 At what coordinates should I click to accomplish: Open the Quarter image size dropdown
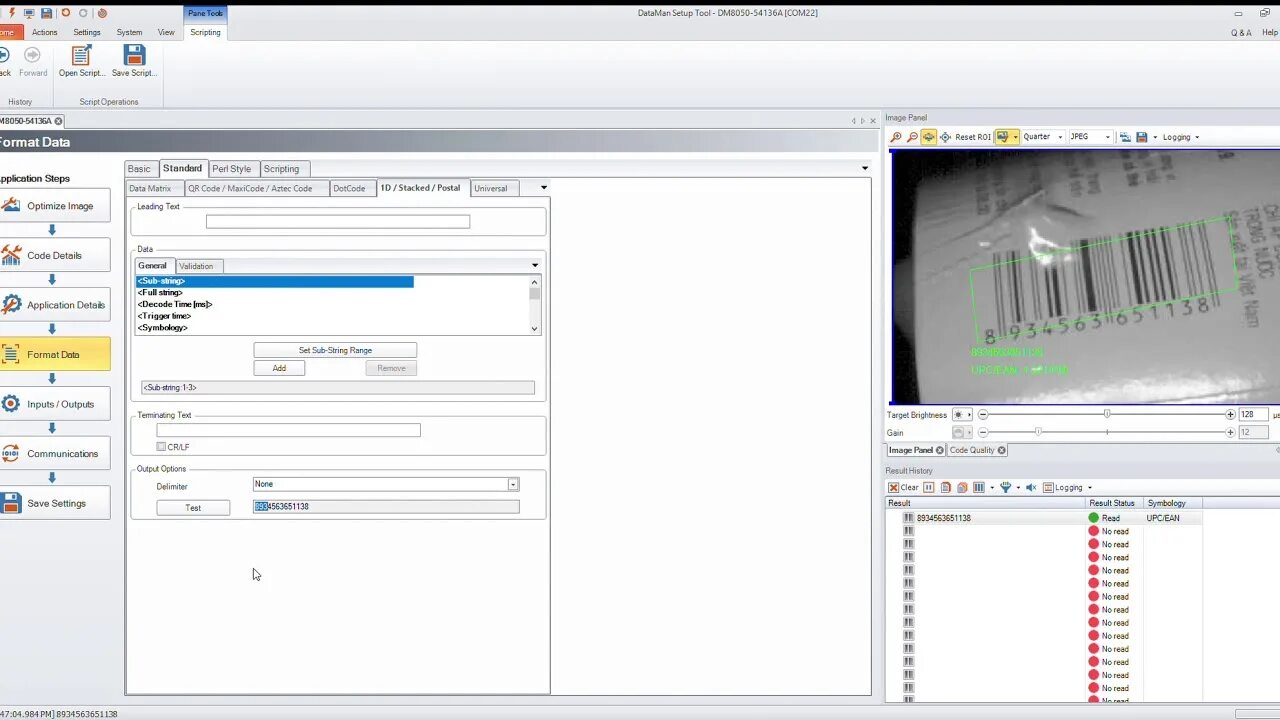pos(1060,137)
